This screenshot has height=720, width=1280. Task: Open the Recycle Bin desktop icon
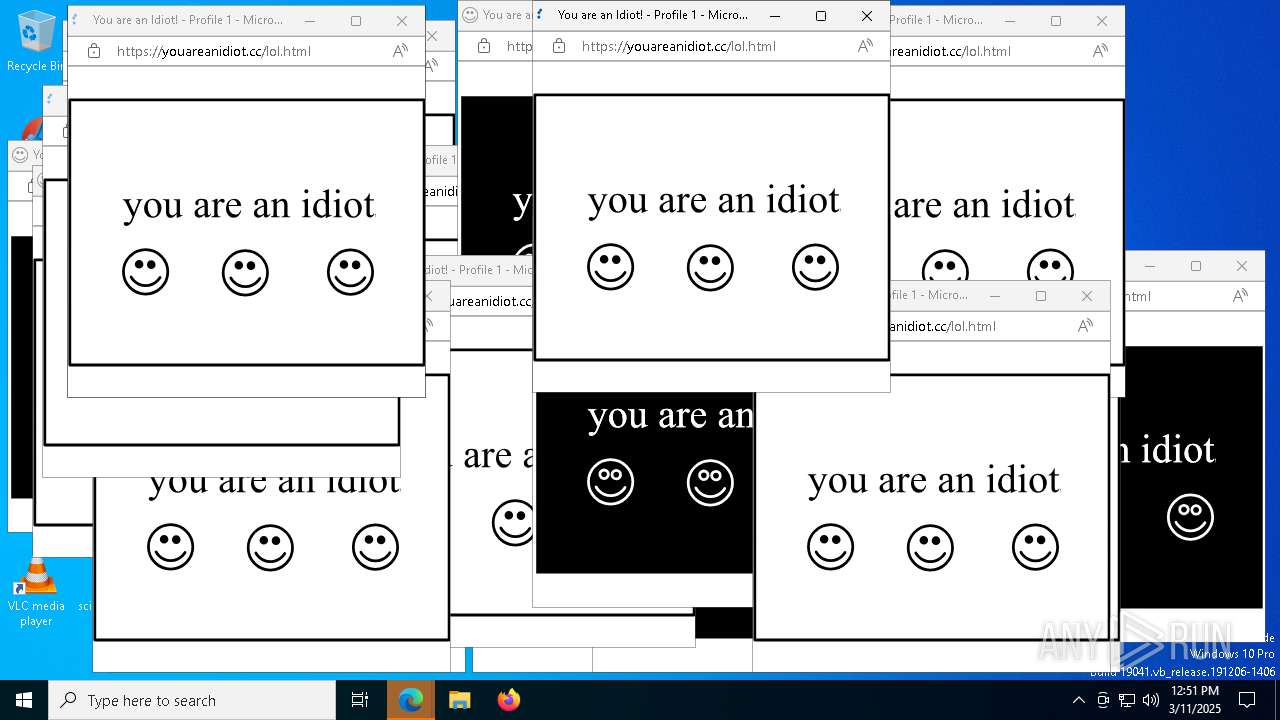[x=36, y=42]
